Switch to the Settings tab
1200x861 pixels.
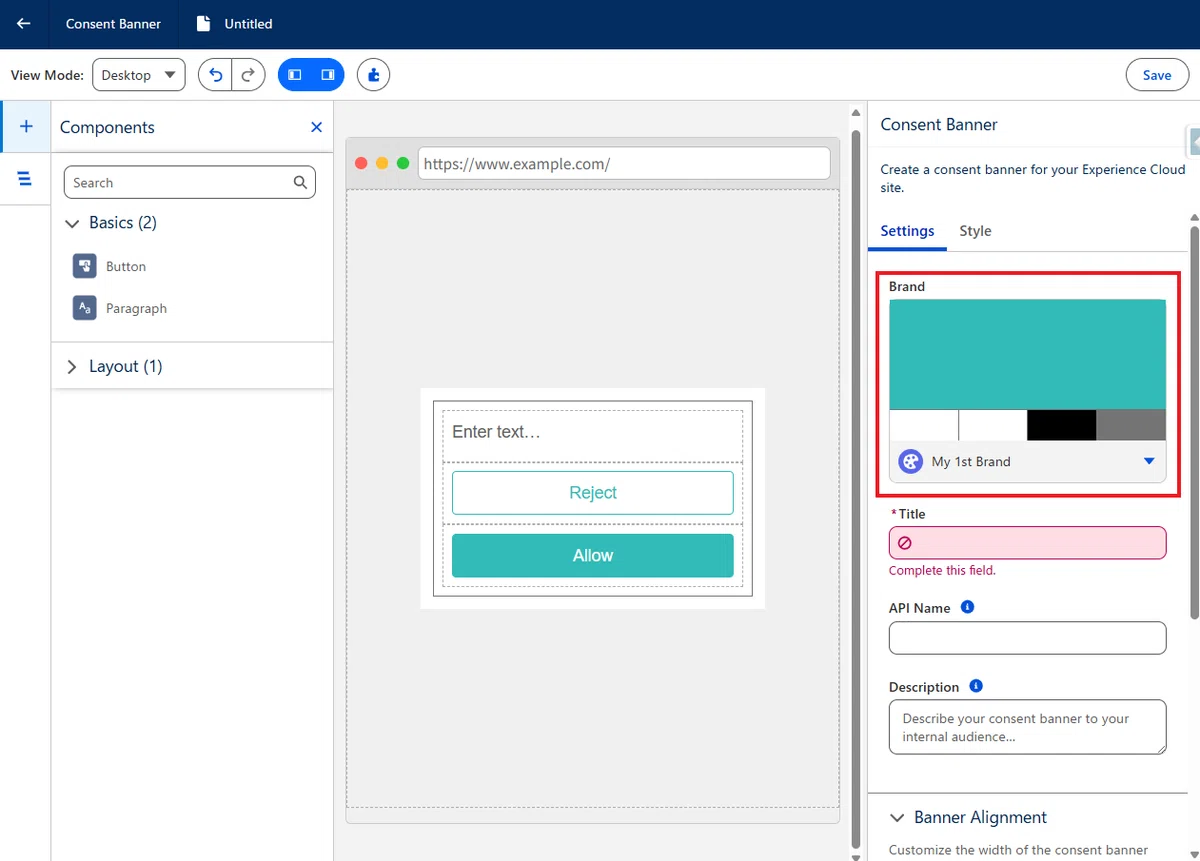pyautogui.click(x=907, y=231)
